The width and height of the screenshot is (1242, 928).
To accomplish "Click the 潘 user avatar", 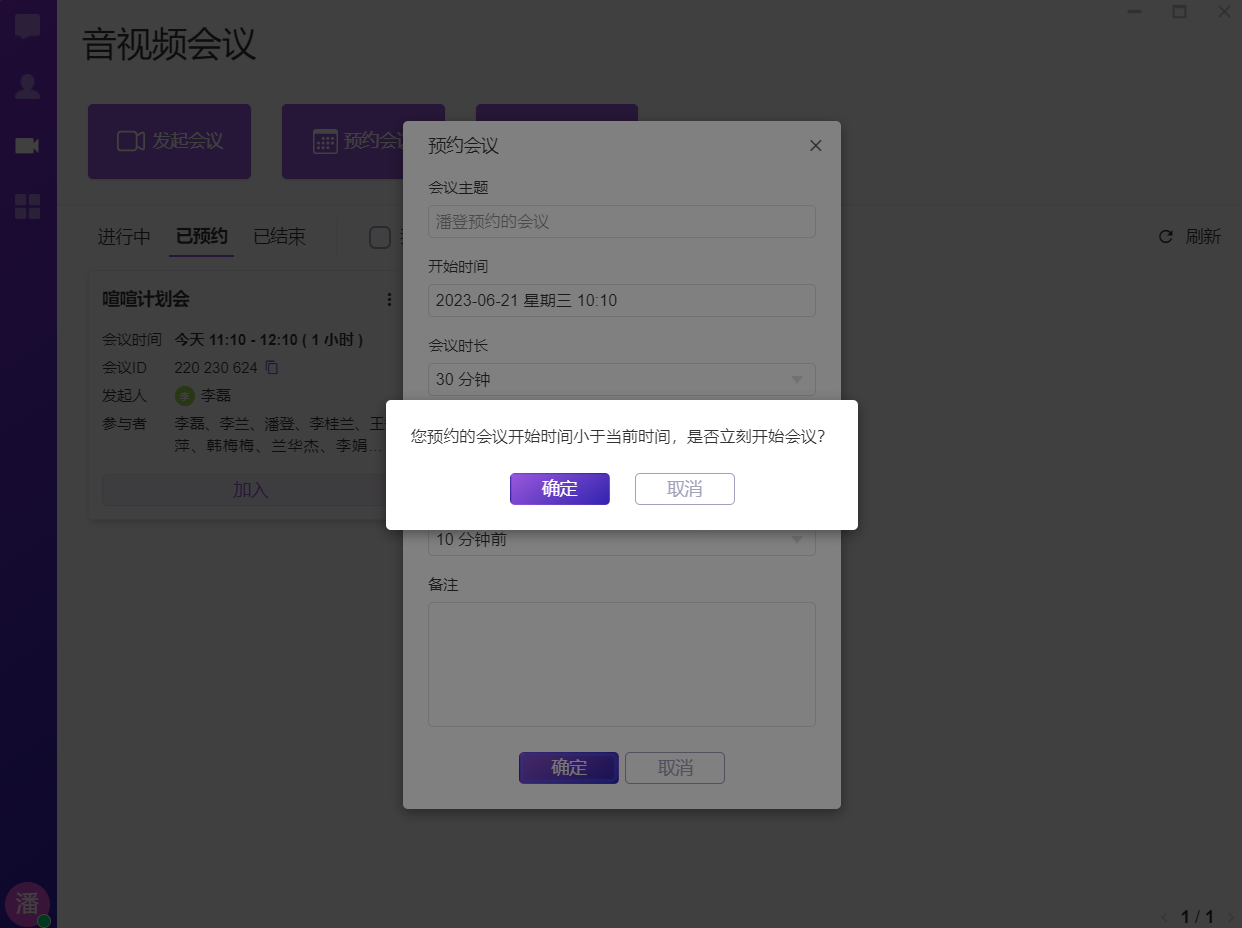I will tap(27, 903).
